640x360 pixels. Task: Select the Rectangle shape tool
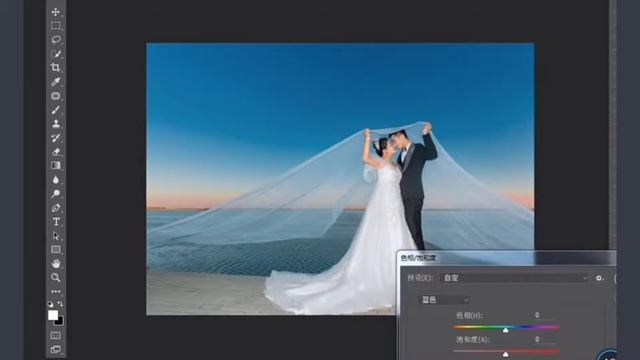(x=56, y=249)
